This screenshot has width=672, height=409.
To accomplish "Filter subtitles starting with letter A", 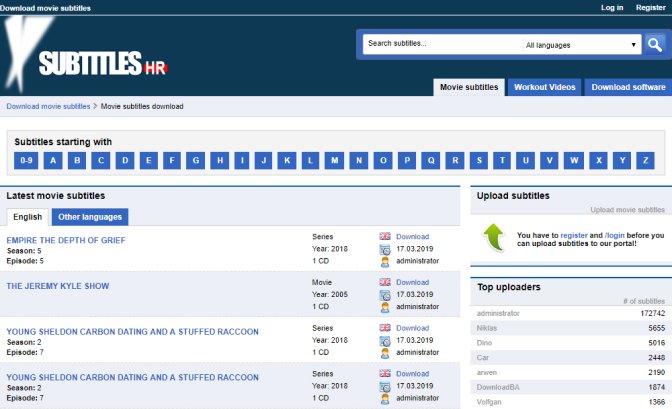I will pos(53,160).
